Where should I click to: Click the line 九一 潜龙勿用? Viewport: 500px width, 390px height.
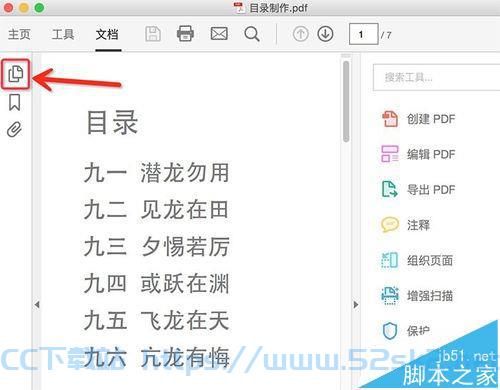pyautogui.click(x=156, y=173)
